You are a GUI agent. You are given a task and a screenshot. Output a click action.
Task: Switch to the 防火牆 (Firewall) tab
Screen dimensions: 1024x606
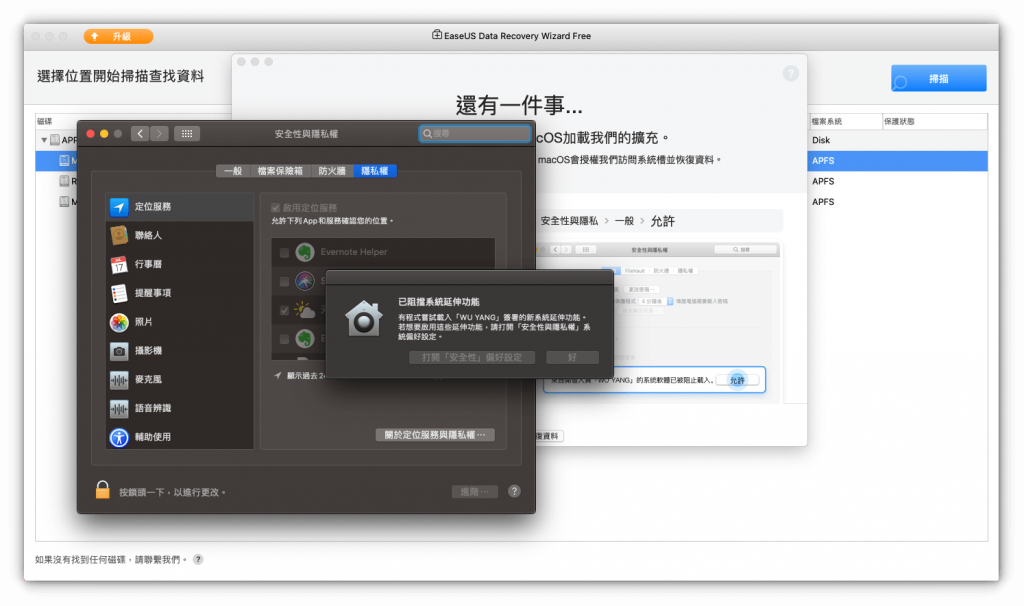[x=332, y=171]
